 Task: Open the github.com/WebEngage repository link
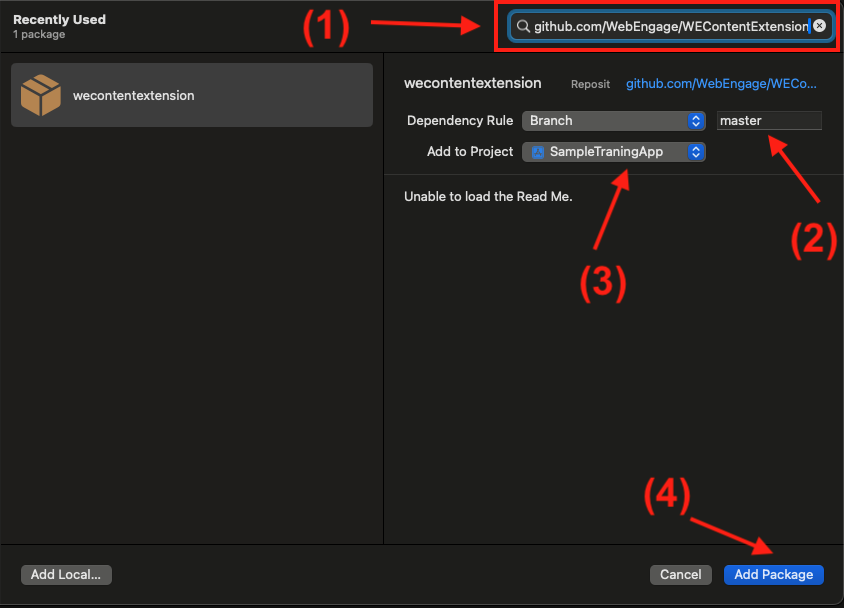coord(721,84)
